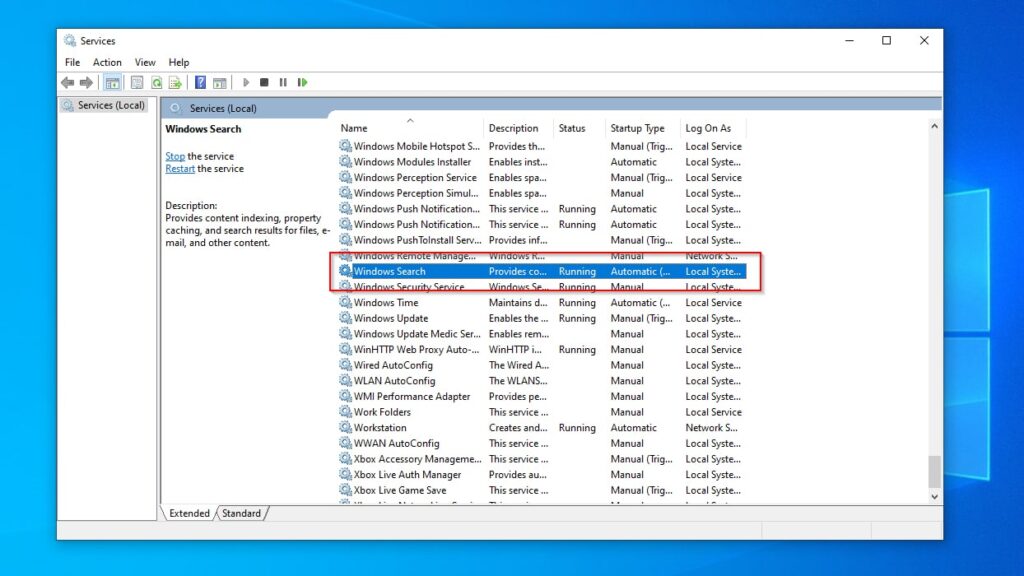Click the Pause Service icon in the toolbar
The width and height of the screenshot is (1024, 576).
point(283,82)
